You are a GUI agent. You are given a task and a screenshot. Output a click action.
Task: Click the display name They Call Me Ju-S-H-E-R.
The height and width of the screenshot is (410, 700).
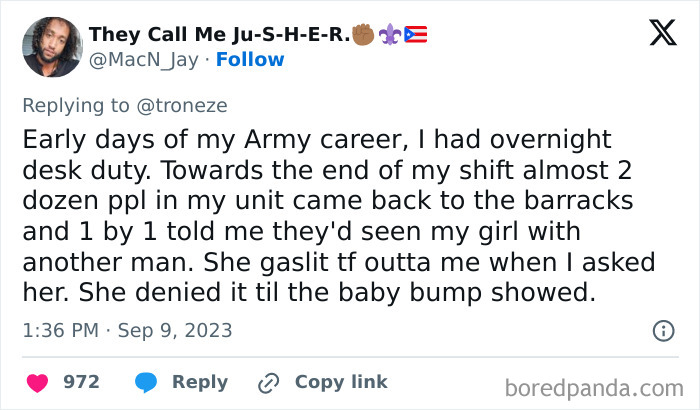click(x=219, y=35)
